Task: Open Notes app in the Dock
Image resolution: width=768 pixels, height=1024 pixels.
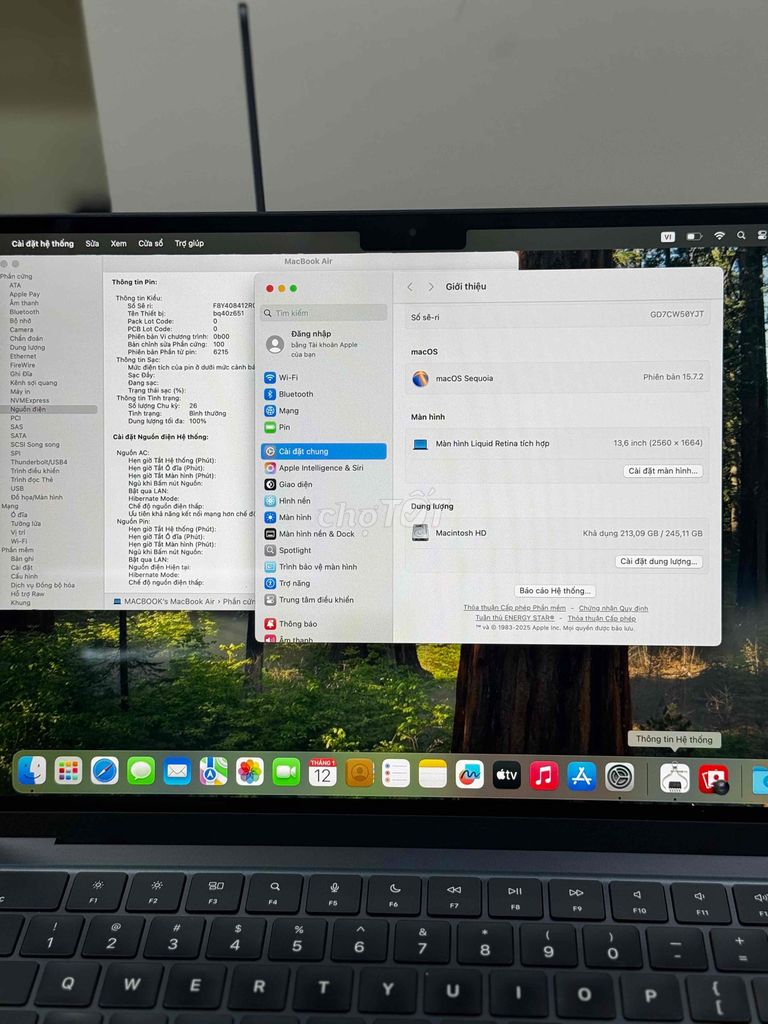Action: click(x=432, y=775)
